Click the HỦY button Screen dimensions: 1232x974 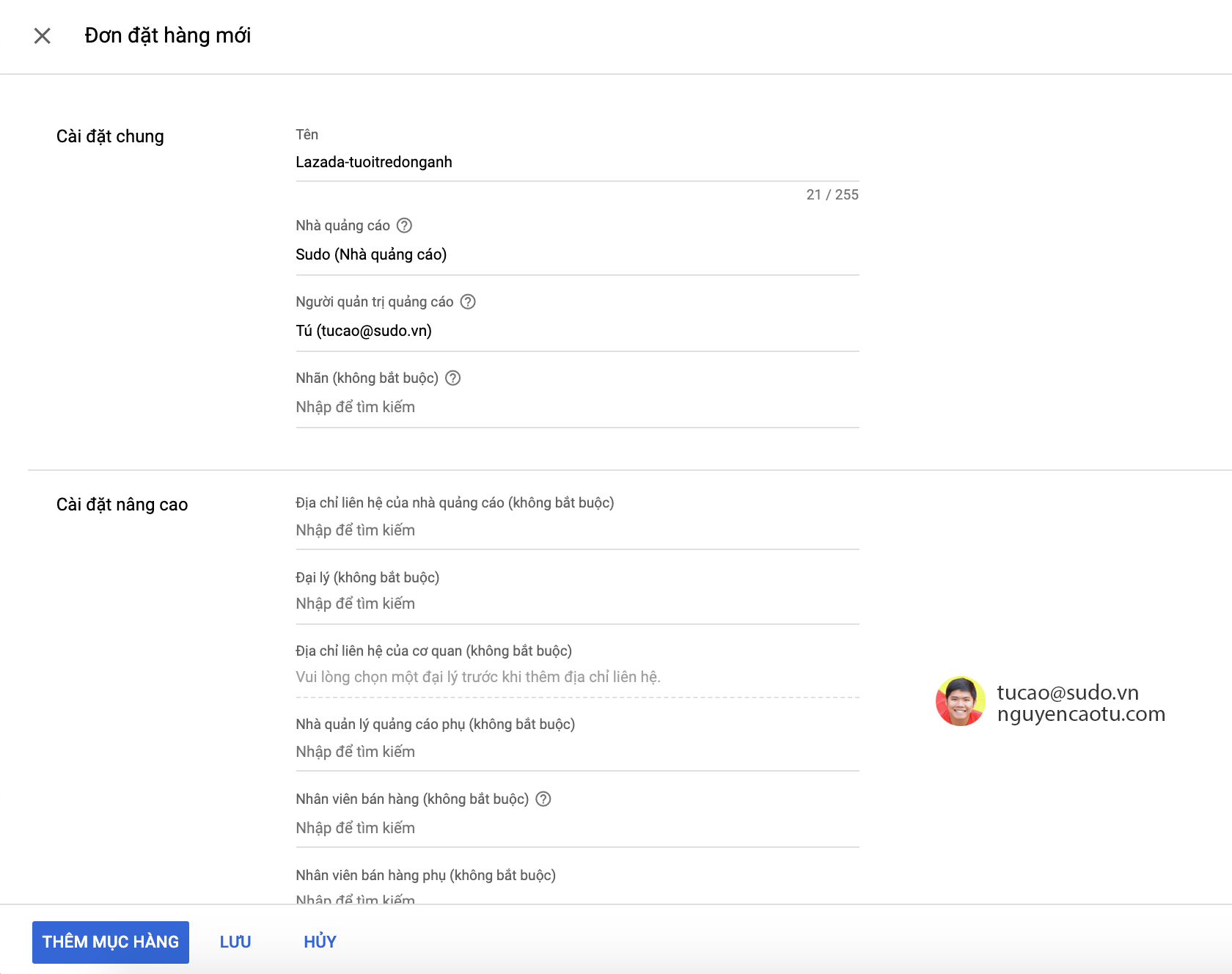coord(320,942)
